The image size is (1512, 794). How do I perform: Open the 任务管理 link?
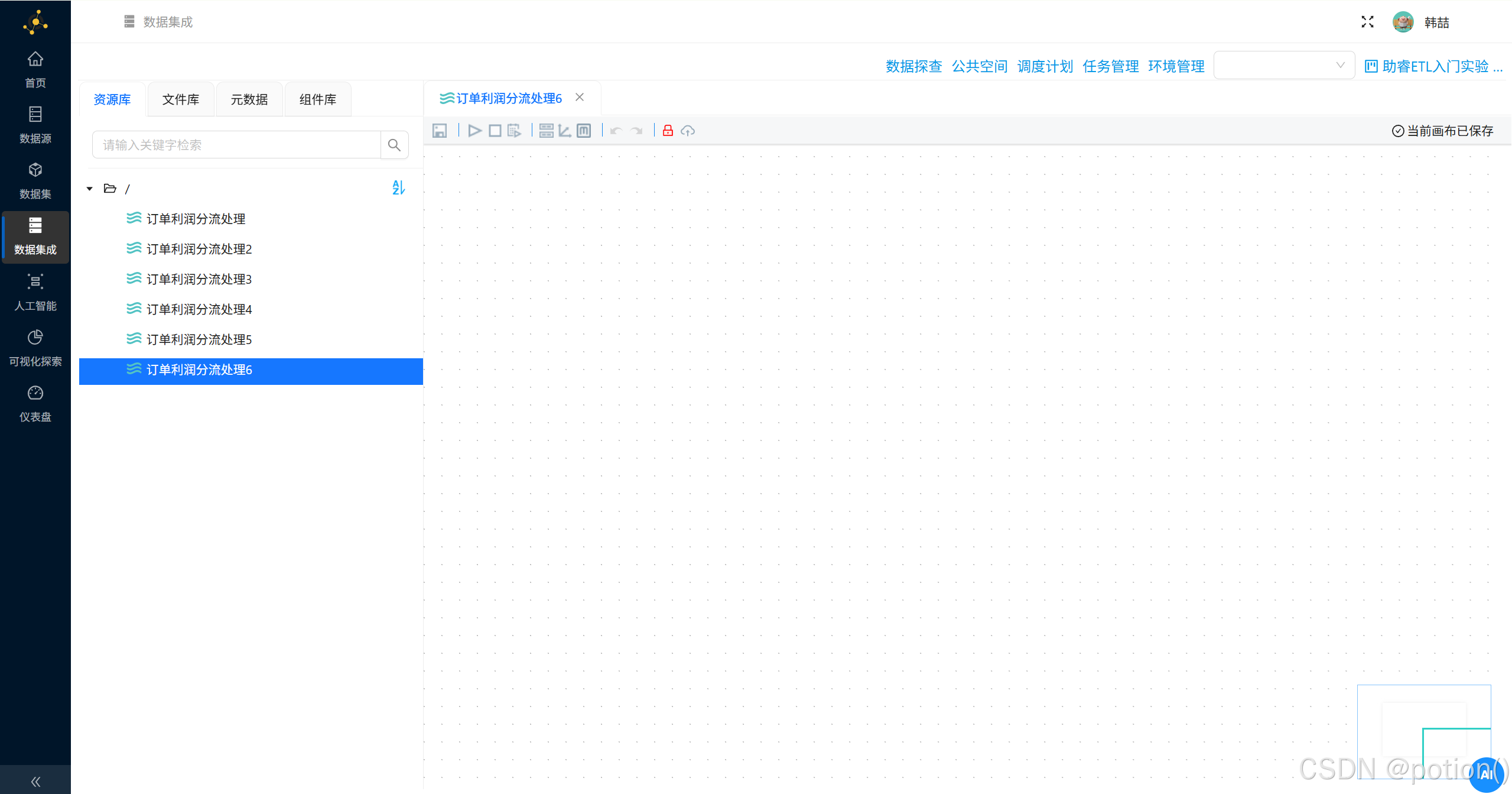(1110, 66)
